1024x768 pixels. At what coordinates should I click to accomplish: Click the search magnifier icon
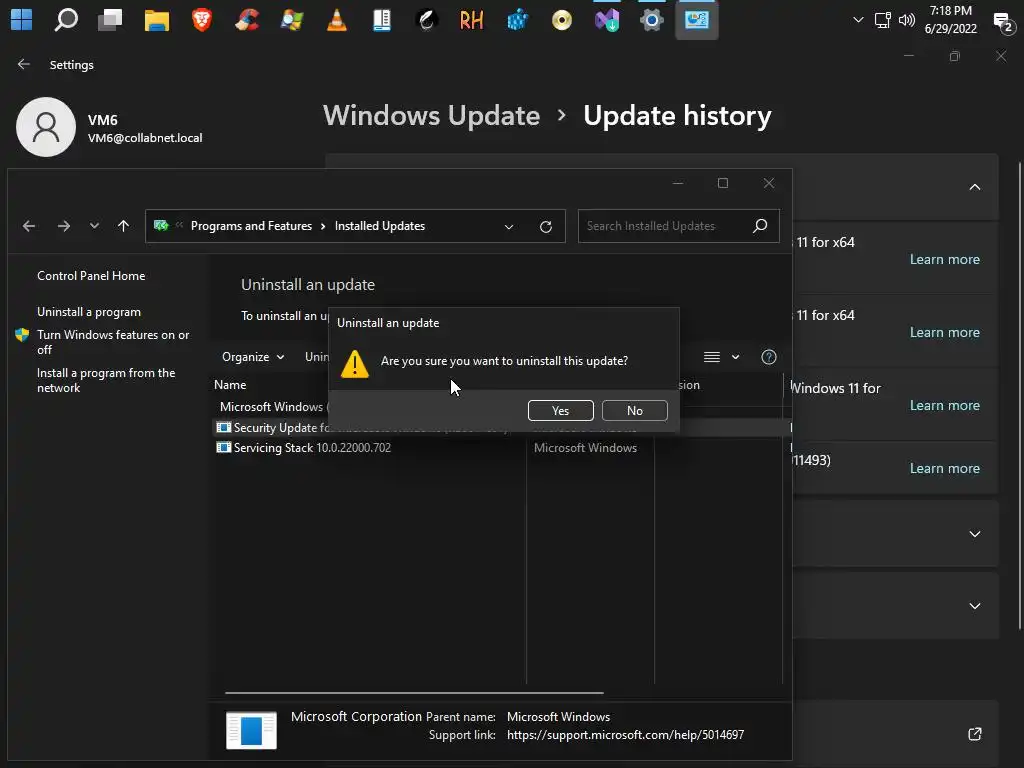pyautogui.click(x=760, y=226)
